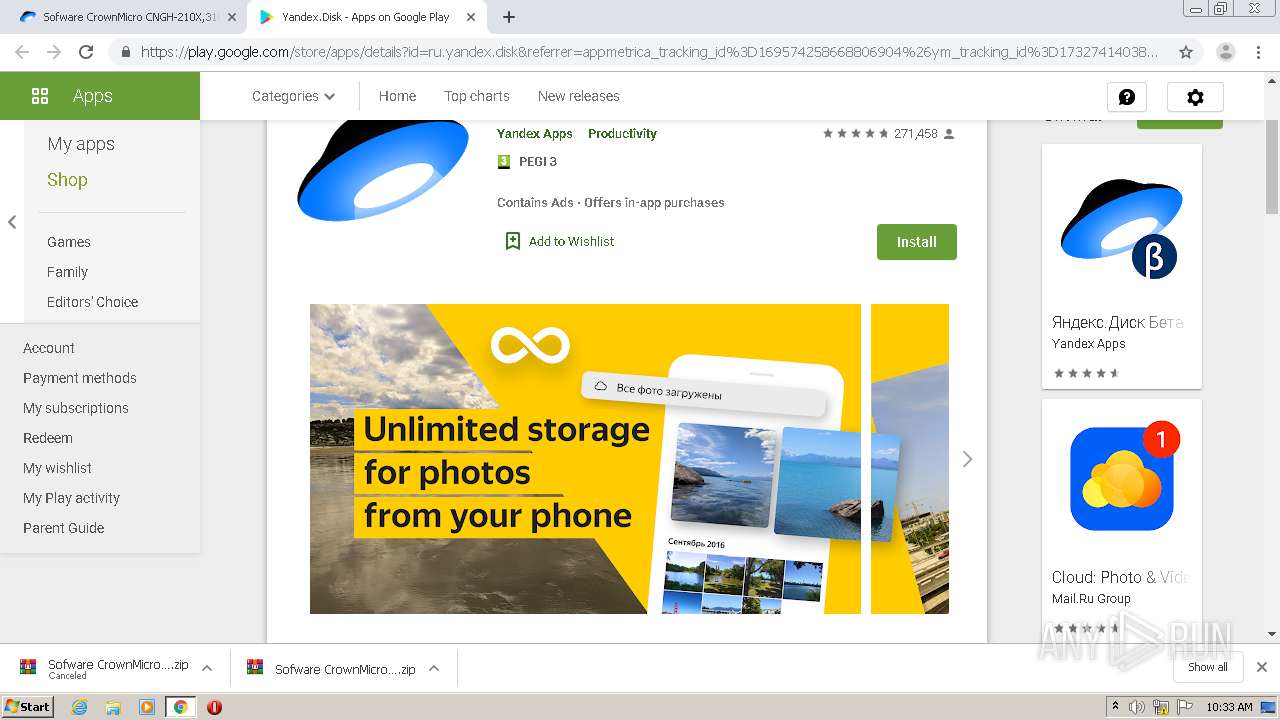
Task: Open Top charts
Action: (x=477, y=96)
